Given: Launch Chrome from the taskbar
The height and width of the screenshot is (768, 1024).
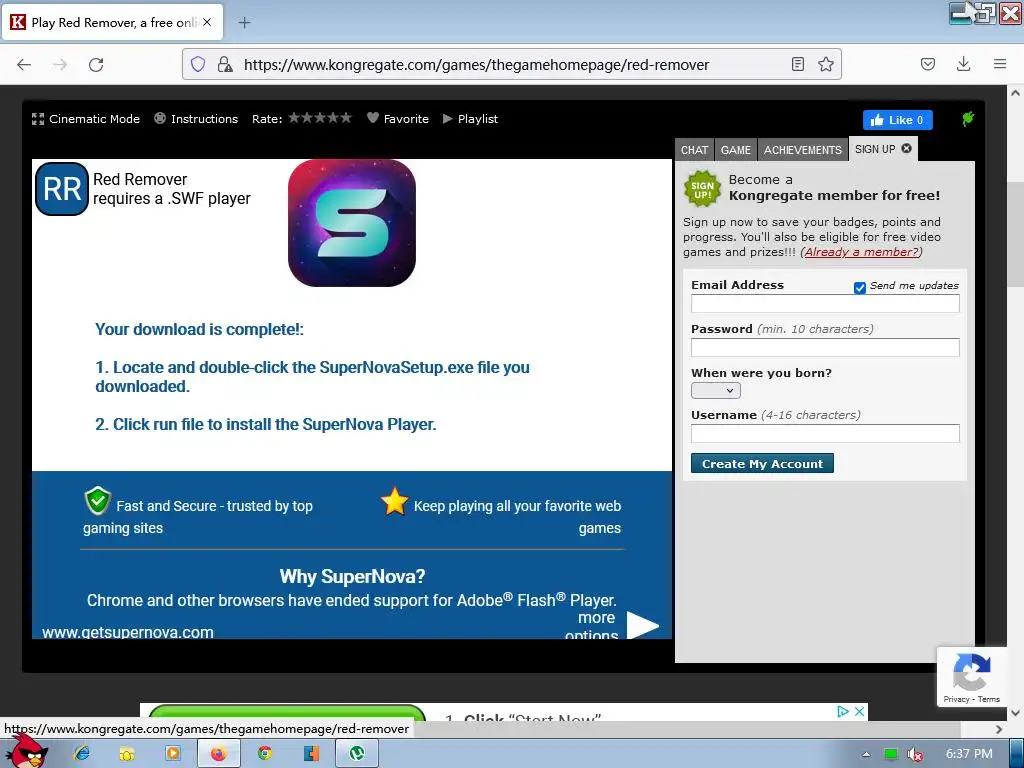Looking at the screenshot, I should click(x=264, y=753).
